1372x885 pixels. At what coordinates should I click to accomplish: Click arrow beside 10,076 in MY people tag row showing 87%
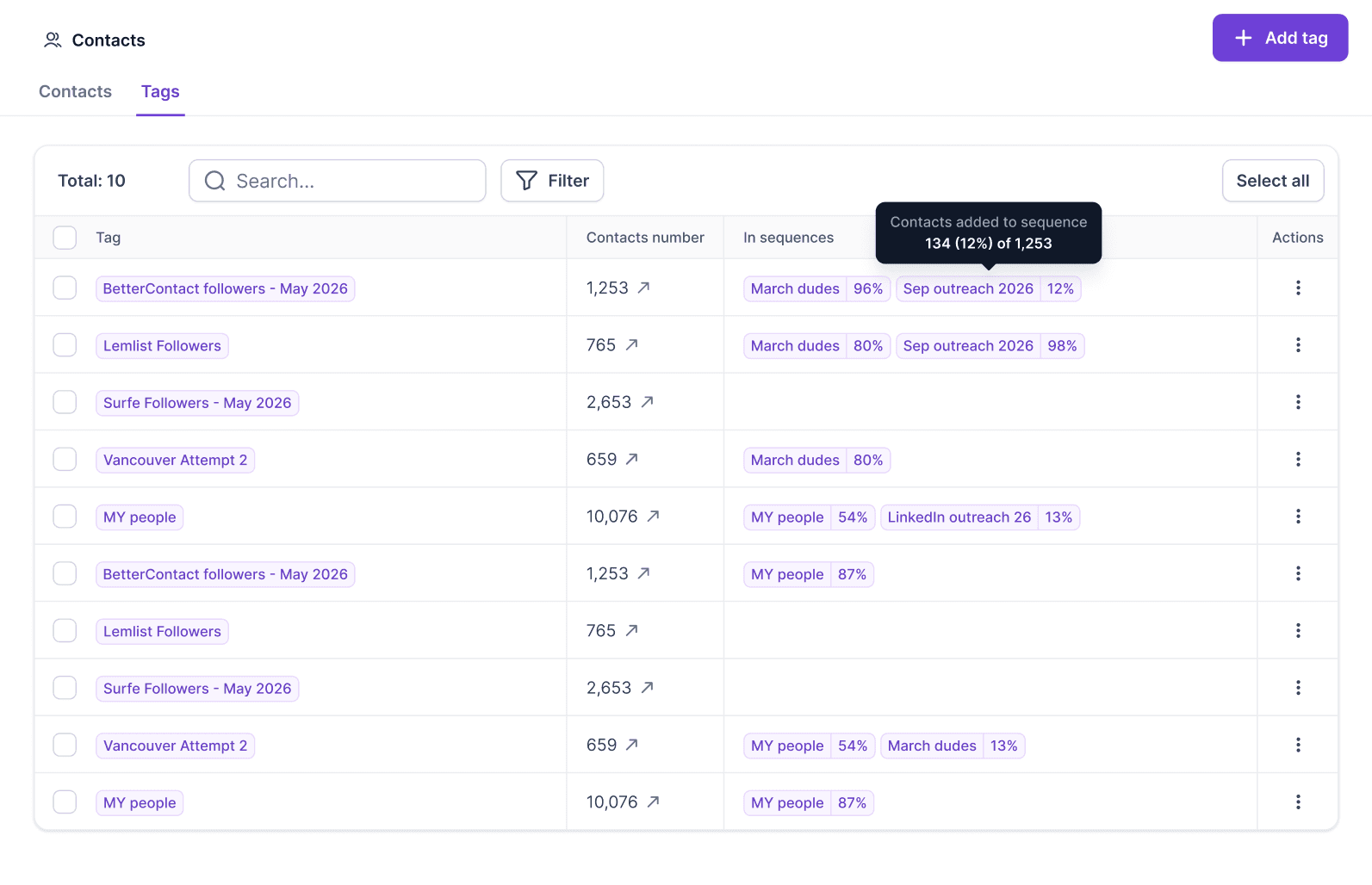(653, 801)
